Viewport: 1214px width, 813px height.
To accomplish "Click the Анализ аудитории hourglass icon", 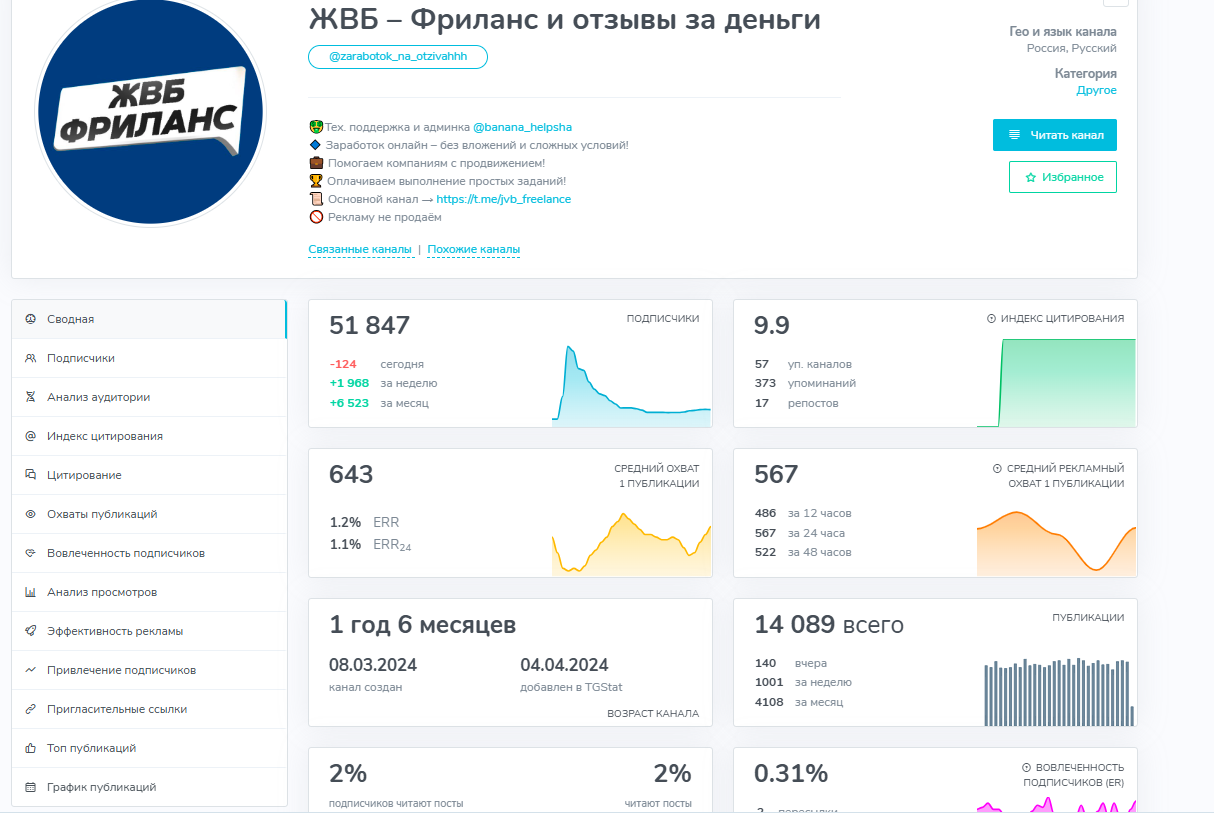I will pyautogui.click(x=30, y=397).
